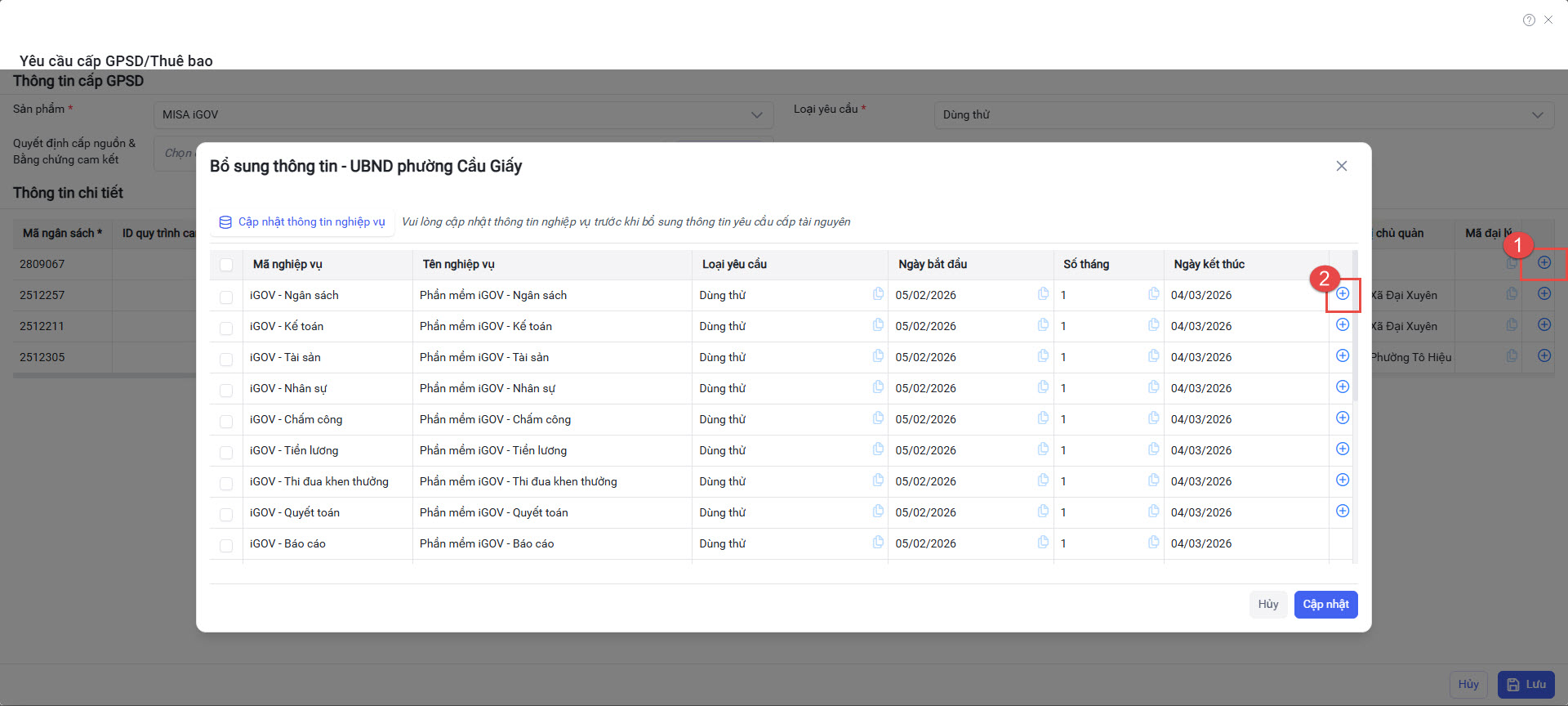Click plus icon in iGOV - Ngân sách row
1568x706 pixels.
[1343, 293]
